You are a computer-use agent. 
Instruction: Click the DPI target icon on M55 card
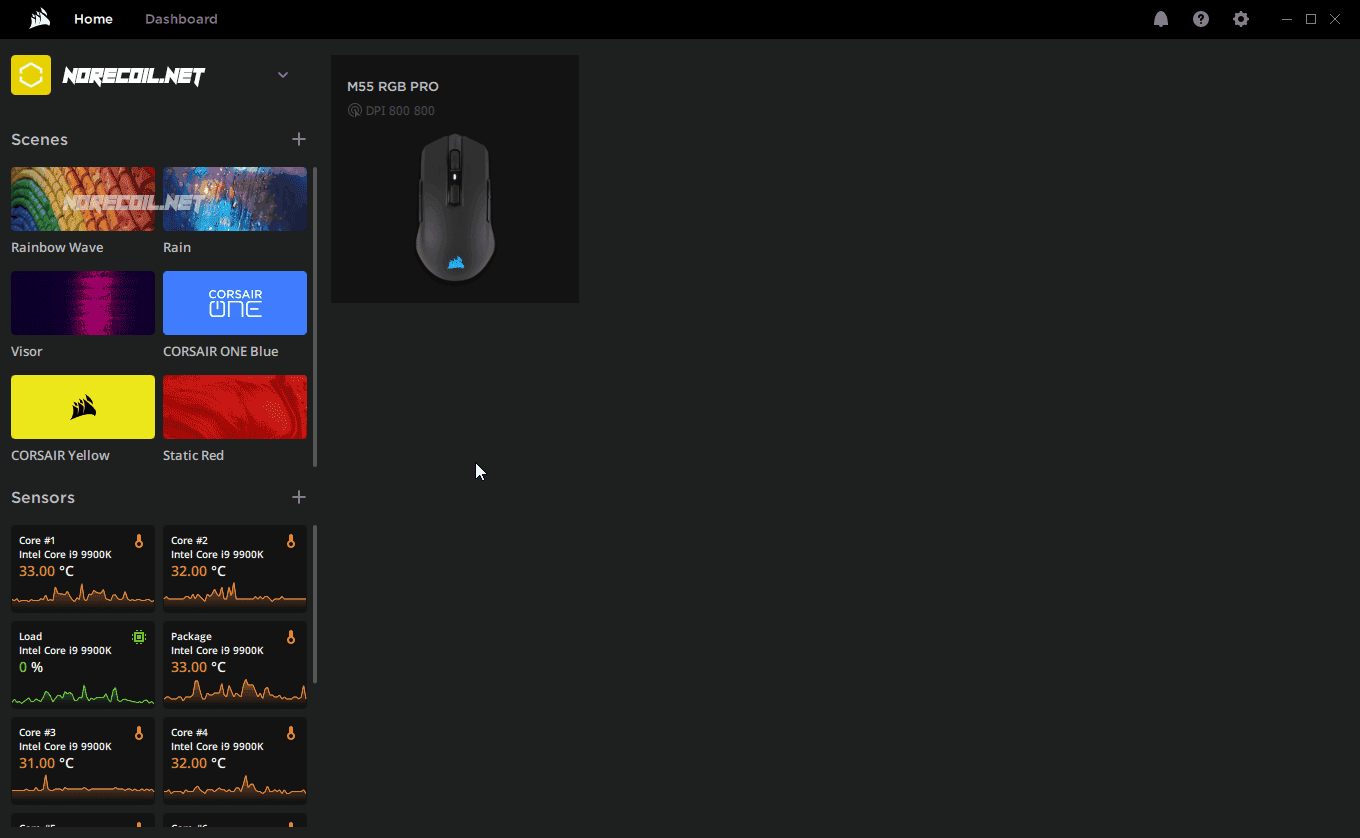click(354, 110)
